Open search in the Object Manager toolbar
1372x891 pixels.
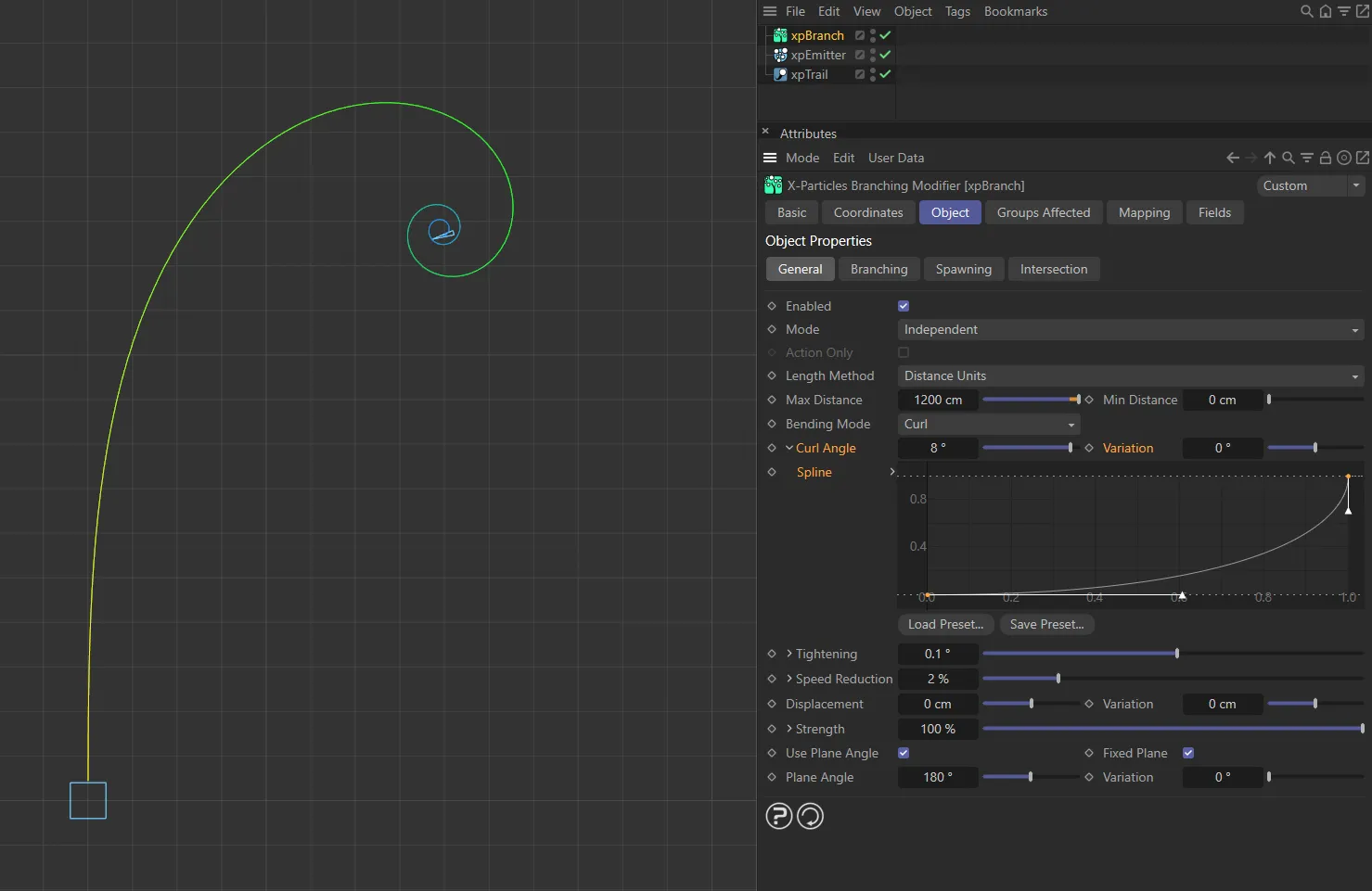pos(1306,11)
